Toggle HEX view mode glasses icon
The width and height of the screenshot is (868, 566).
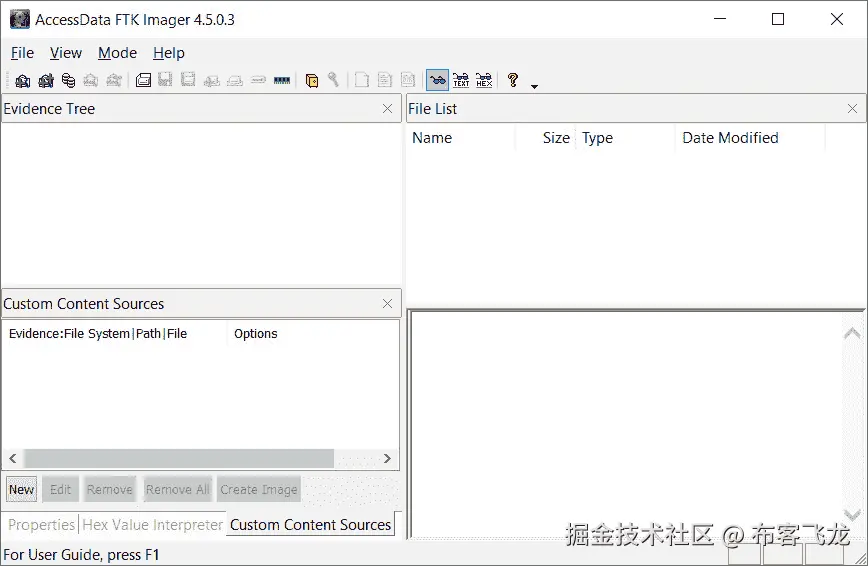[x=484, y=80]
